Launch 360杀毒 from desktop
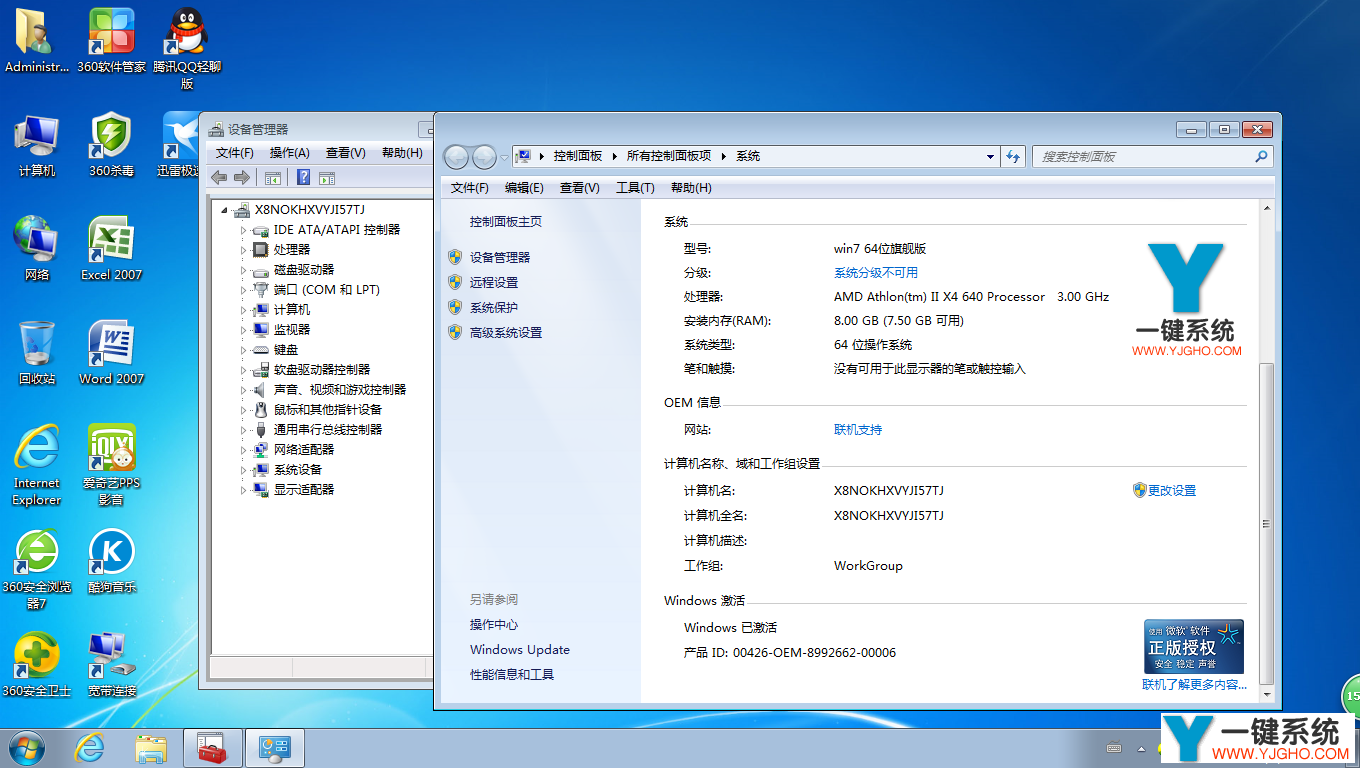This screenshot has height=768, width=1360. (111, 145)
